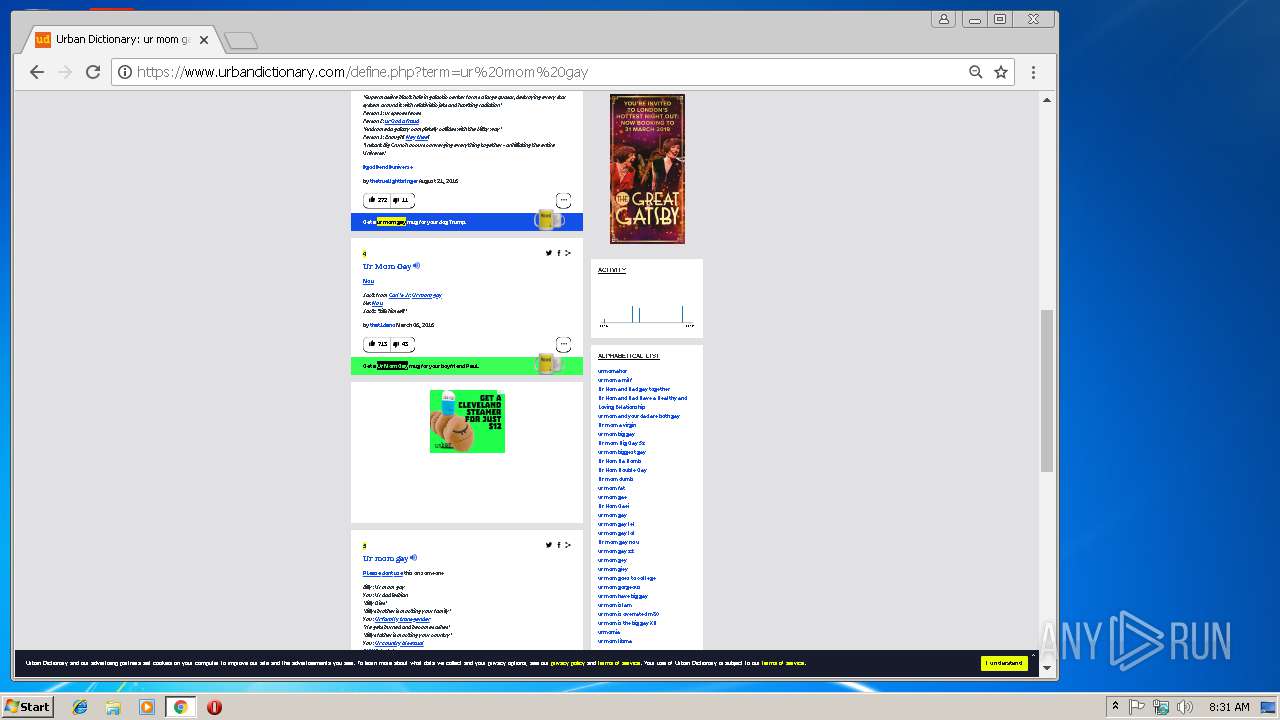The height and width of the screenshot is (720, 1280).
Task: Upvote the definition with 272 likes
Action: tap(377, 200)
